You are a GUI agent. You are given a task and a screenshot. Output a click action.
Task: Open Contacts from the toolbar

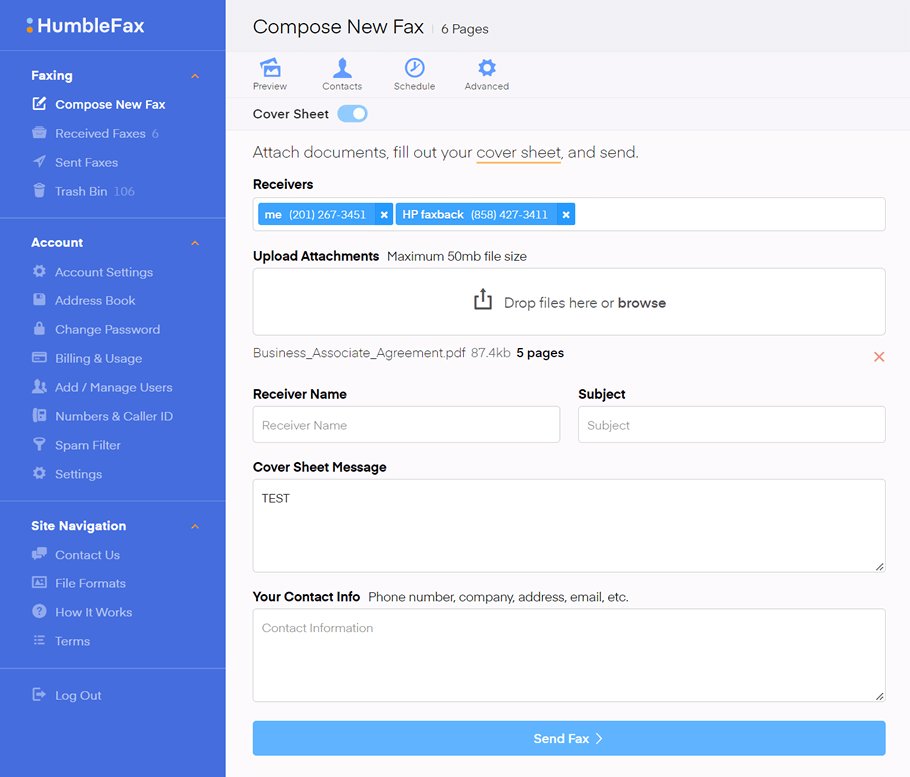click(x=342, y=68)
